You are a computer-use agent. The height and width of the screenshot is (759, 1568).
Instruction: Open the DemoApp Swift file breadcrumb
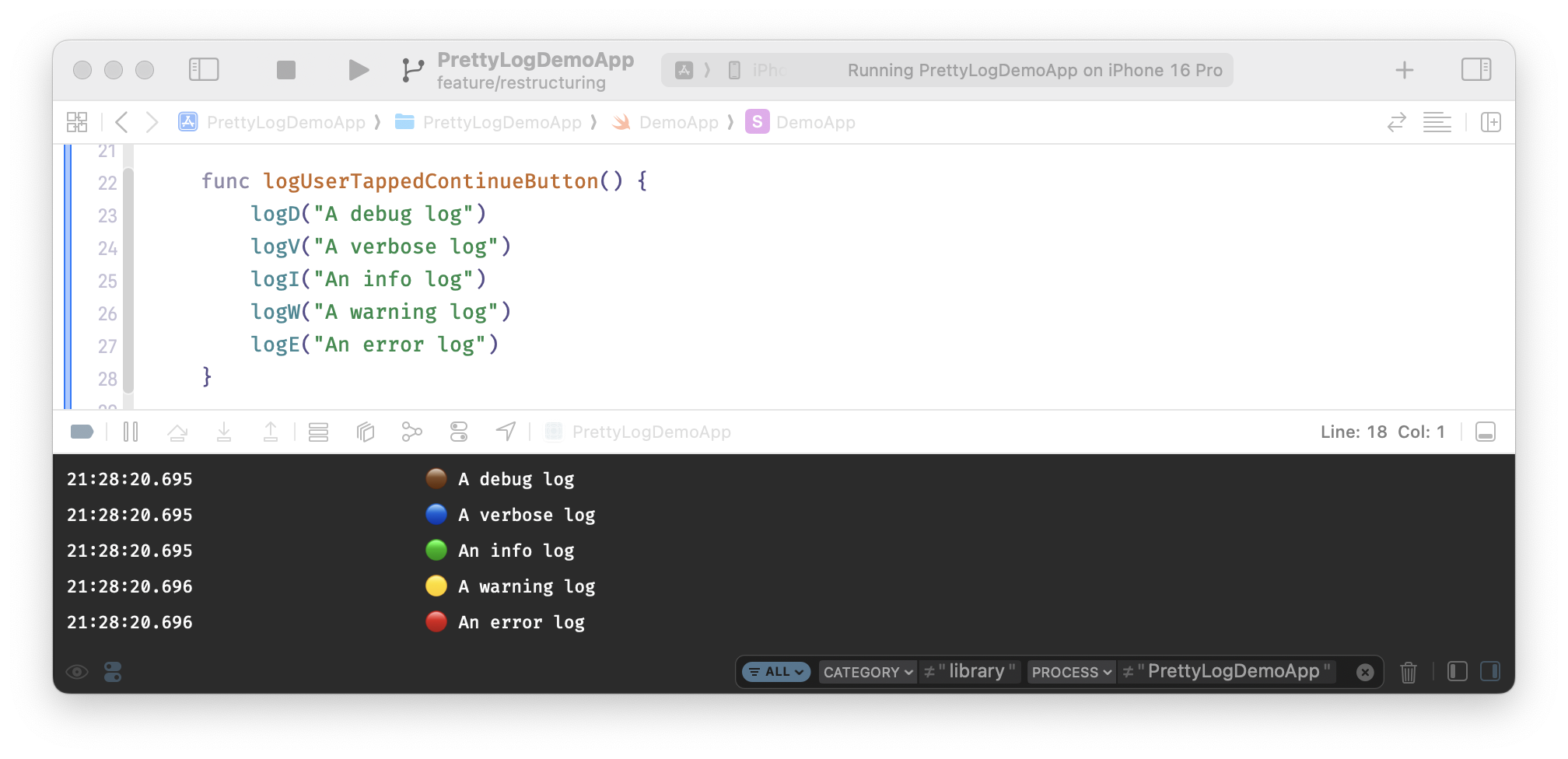[x=665, y=122]
